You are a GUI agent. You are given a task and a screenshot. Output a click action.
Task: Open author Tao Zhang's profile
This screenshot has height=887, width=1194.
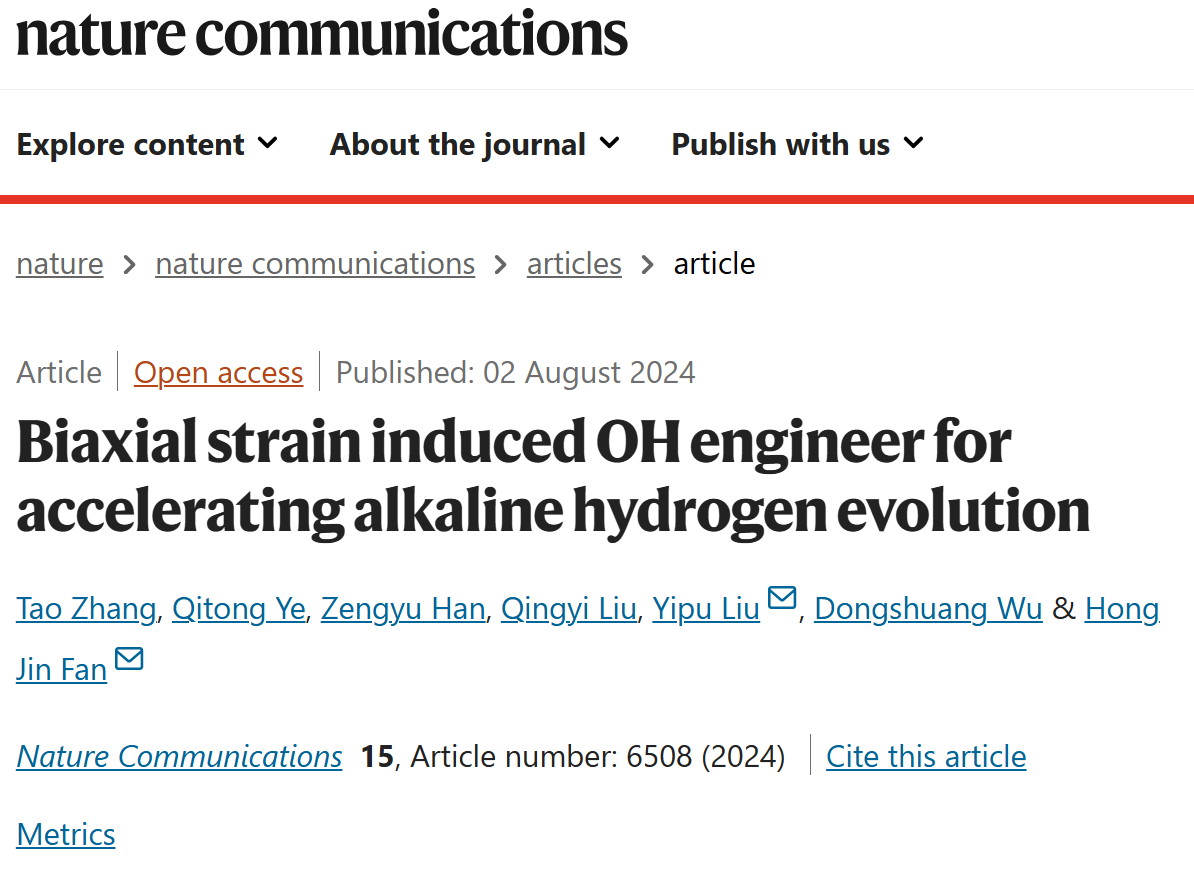pyautogui.click(x=86, y=608)
